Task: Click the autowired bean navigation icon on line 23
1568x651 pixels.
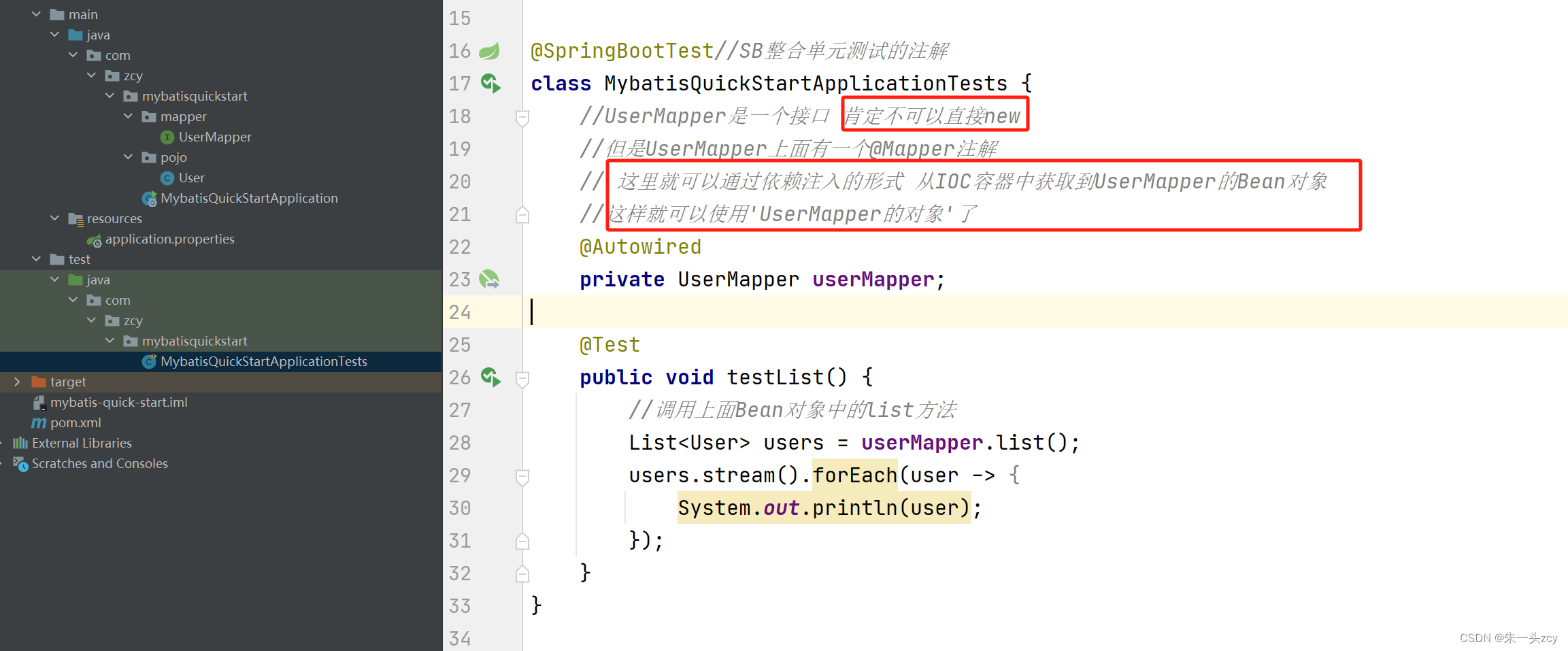Action: (489, 280)
